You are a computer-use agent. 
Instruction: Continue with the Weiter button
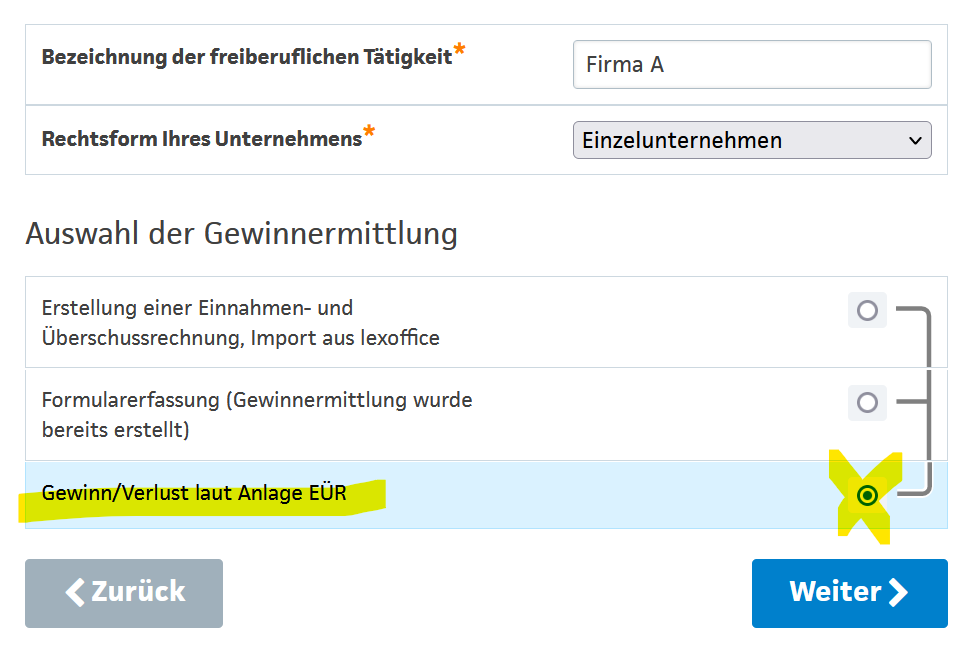[849, 592]
